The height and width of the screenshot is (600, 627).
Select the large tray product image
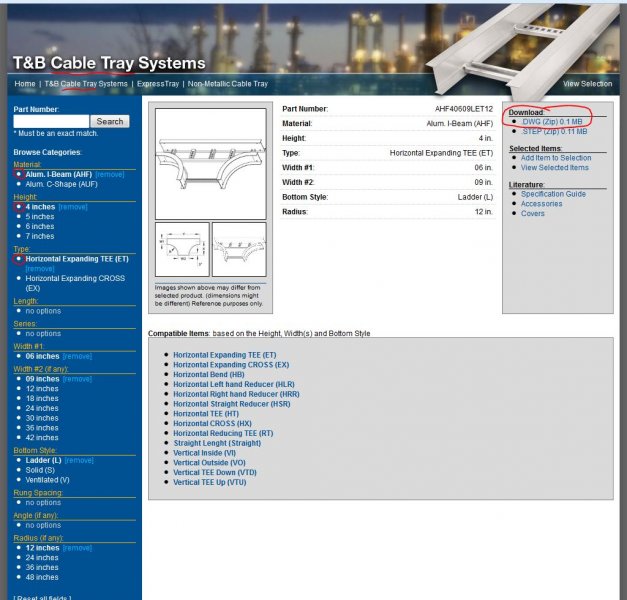coord(211,164)
